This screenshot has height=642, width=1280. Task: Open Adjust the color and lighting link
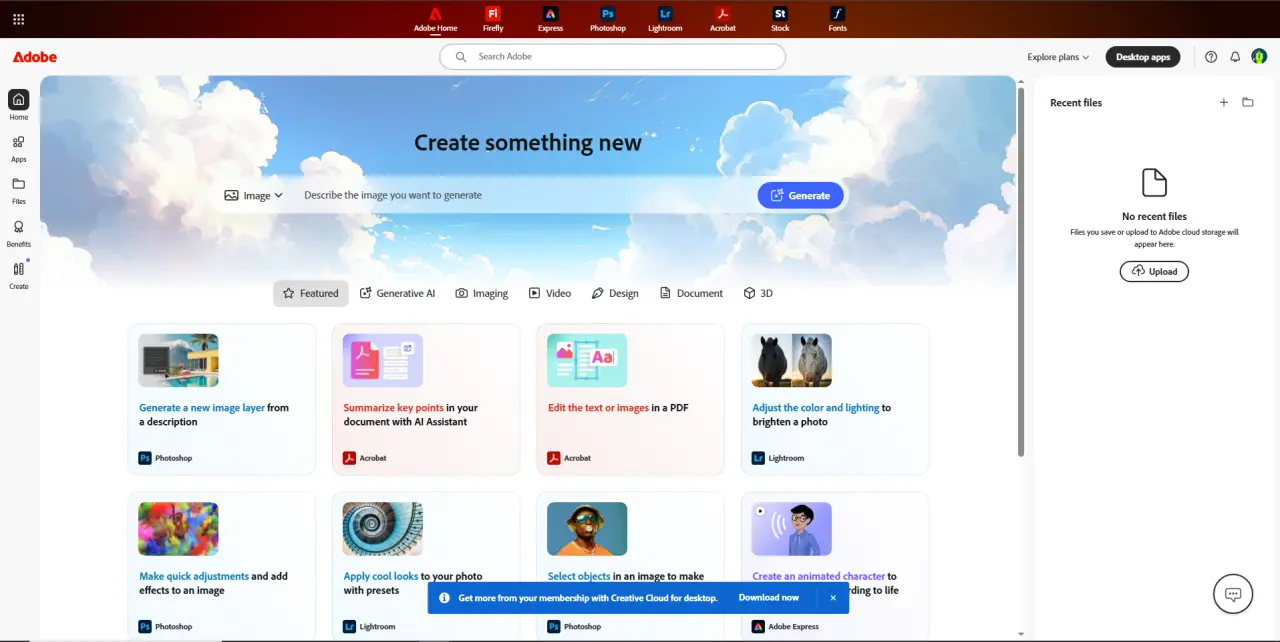click(816, 408)
